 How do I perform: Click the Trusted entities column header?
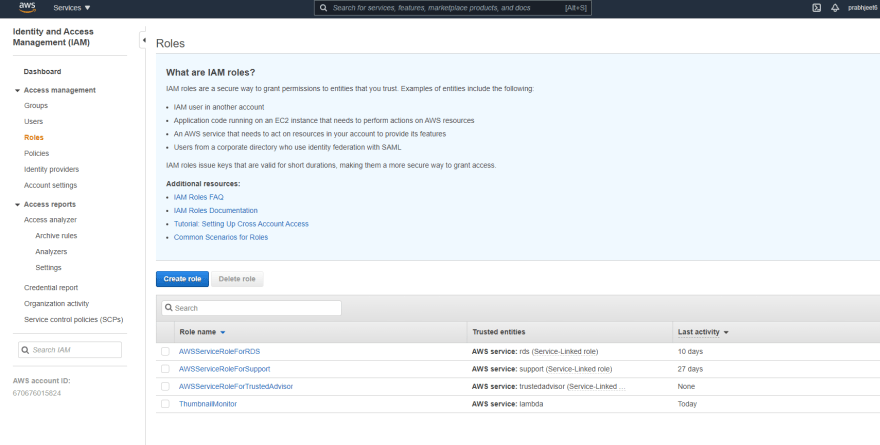click(x=498, y=332)
